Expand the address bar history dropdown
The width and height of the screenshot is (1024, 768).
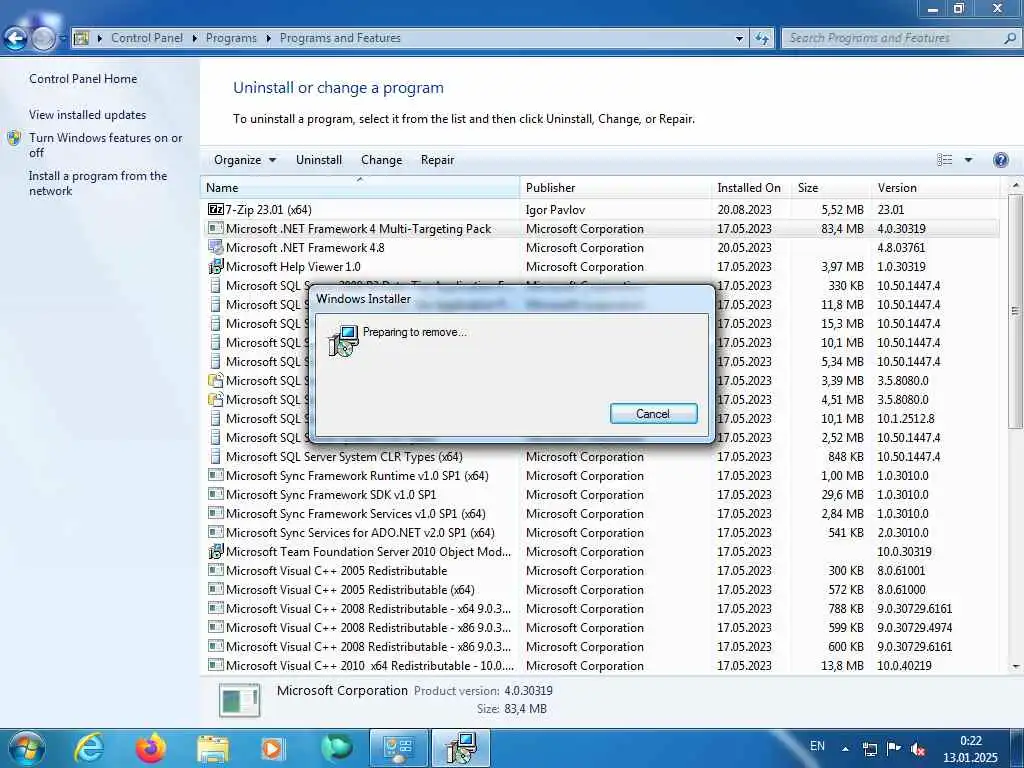pos(739,39)
